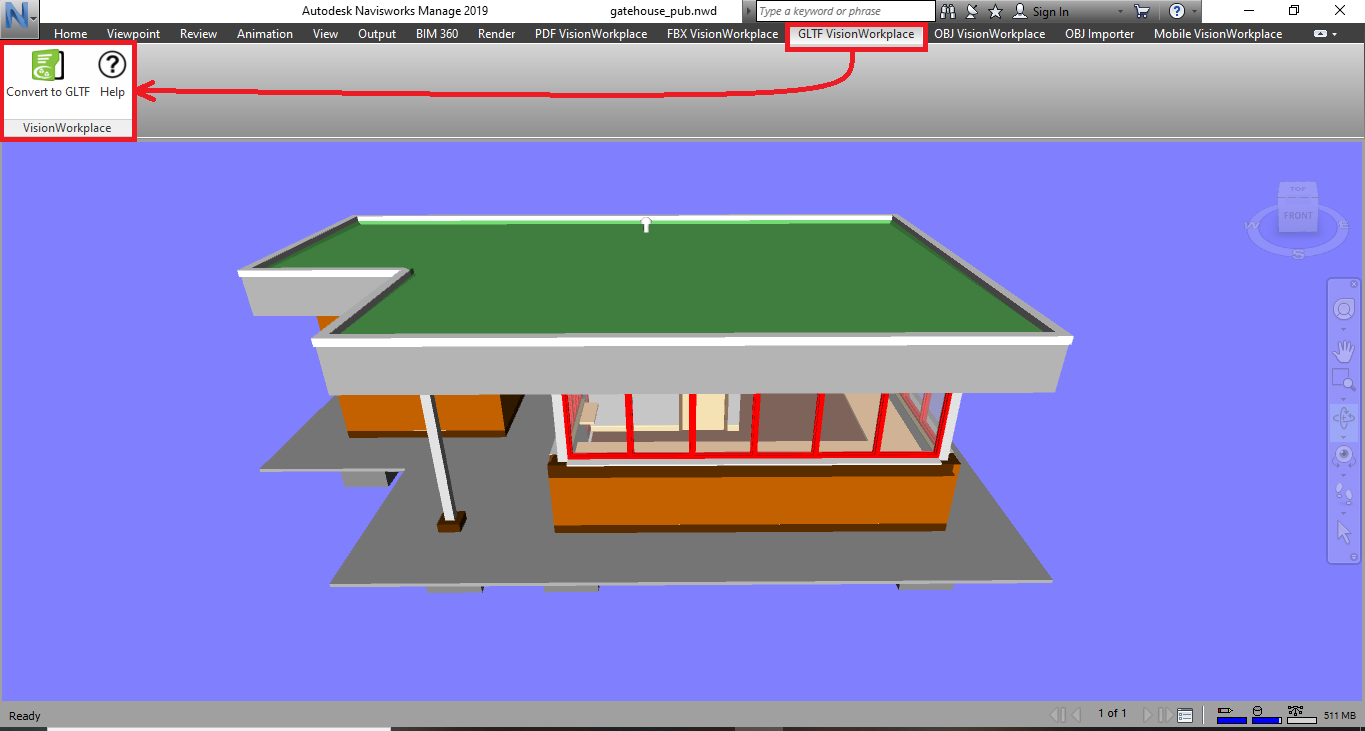Open the Sheet Browser icon
Screen dimensions: 1365x731
pyautogui.click(x=1185, y=715)
